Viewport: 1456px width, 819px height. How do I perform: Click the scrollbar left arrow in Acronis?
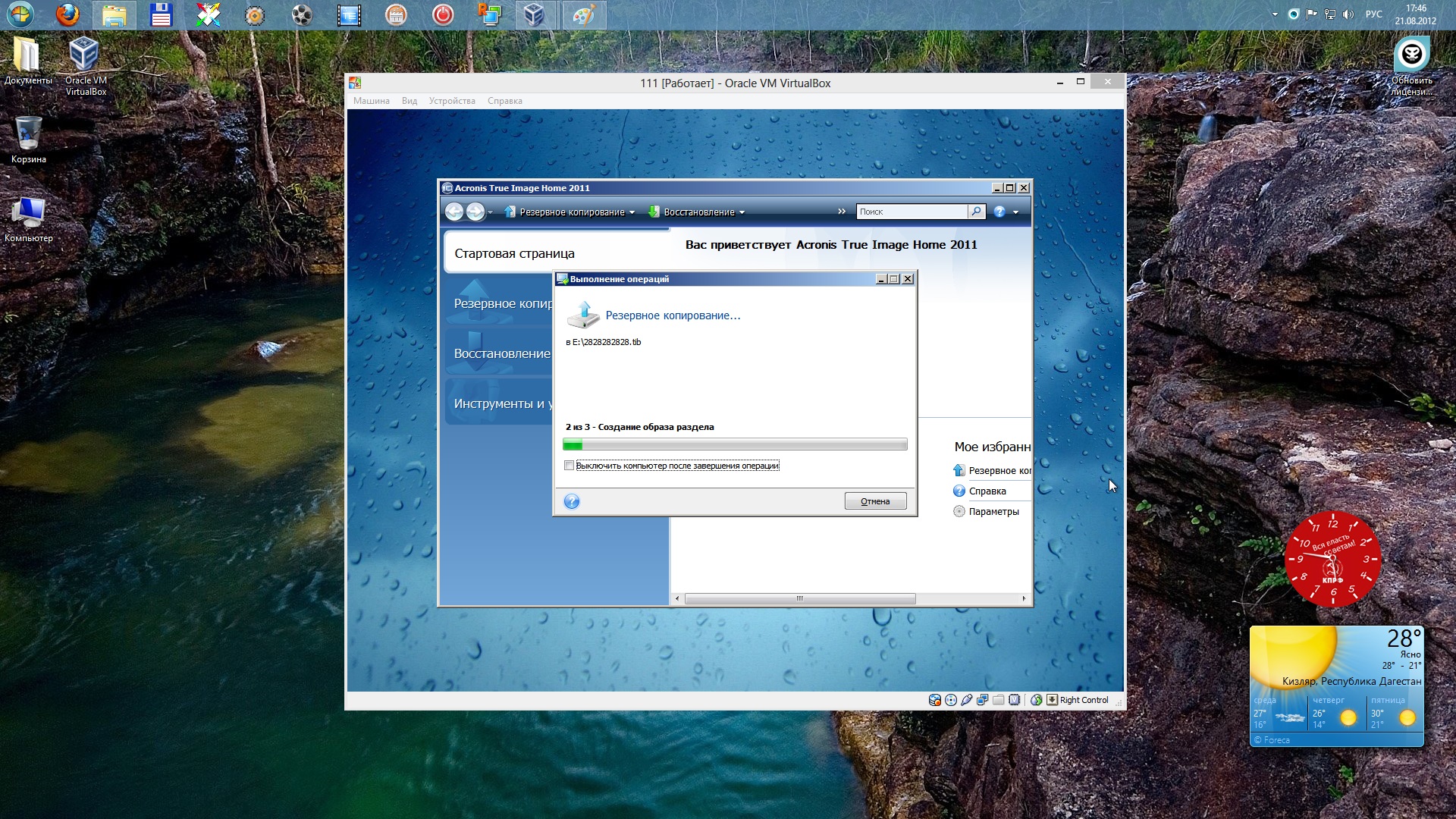677,599
